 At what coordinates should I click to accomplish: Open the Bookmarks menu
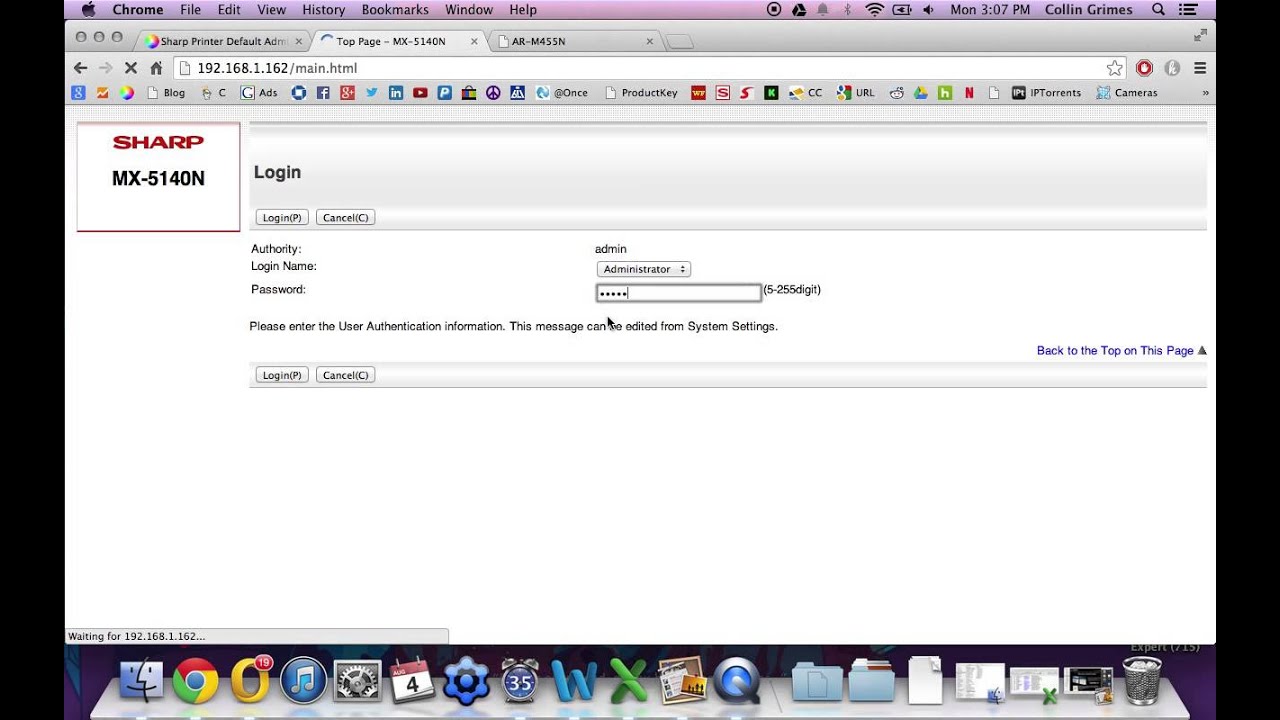point(393,10)
